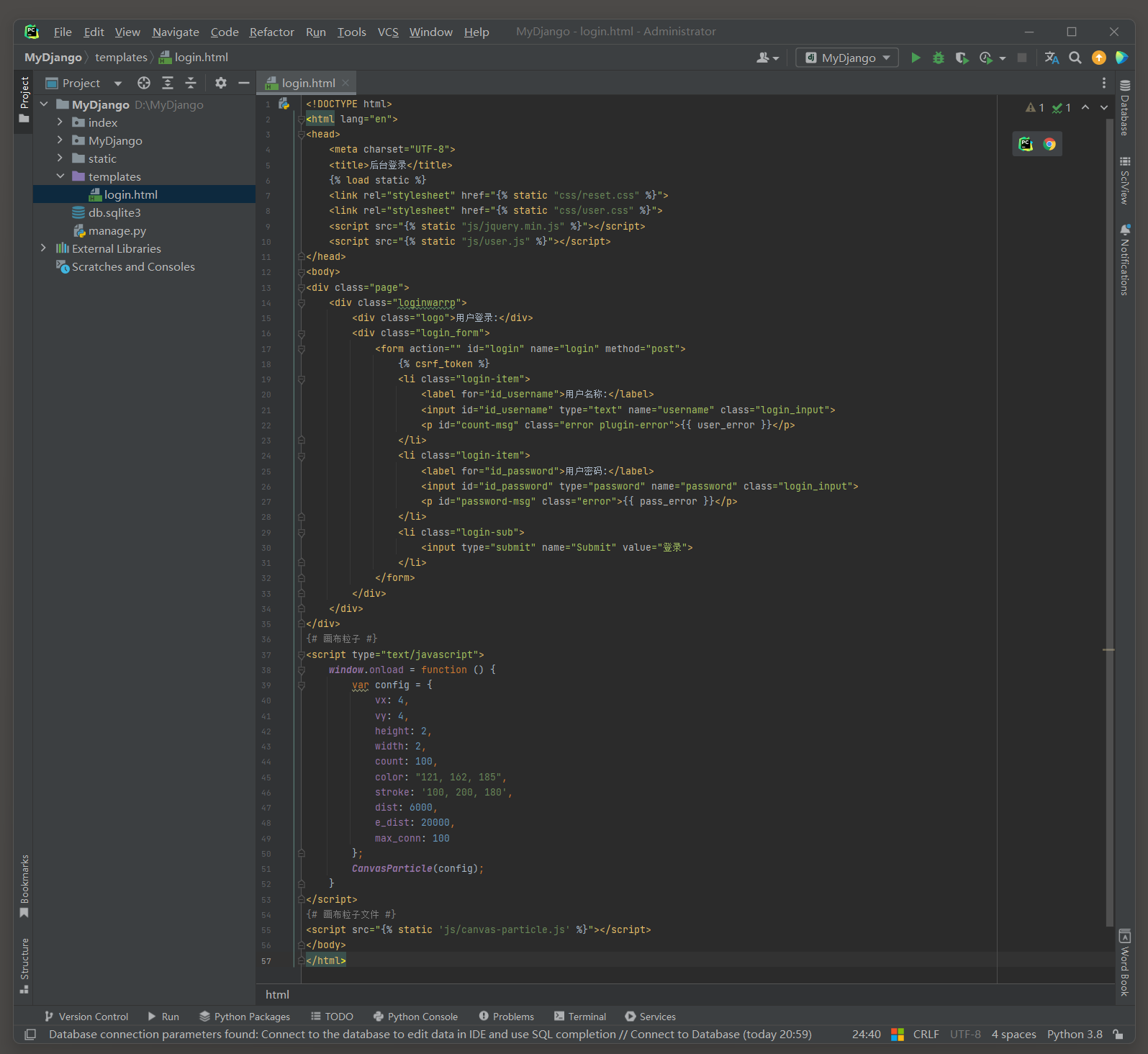Select the login.html editor tab
Screen dimensions: 1148x1054
(308, 83)
